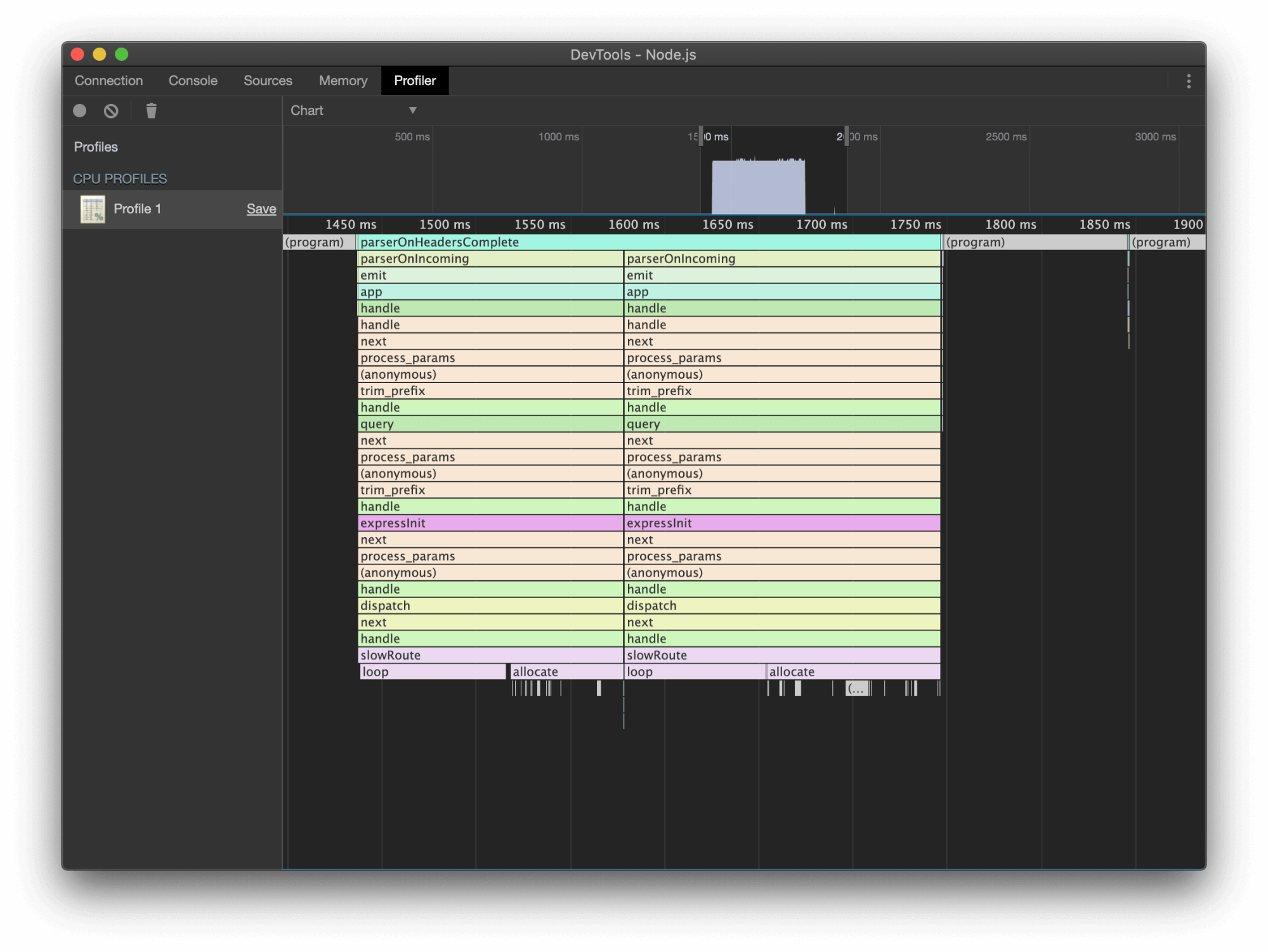Switch to the Connection tab
The width and height of the screenshot is (1268, 952).
click(x=108, y=81)
